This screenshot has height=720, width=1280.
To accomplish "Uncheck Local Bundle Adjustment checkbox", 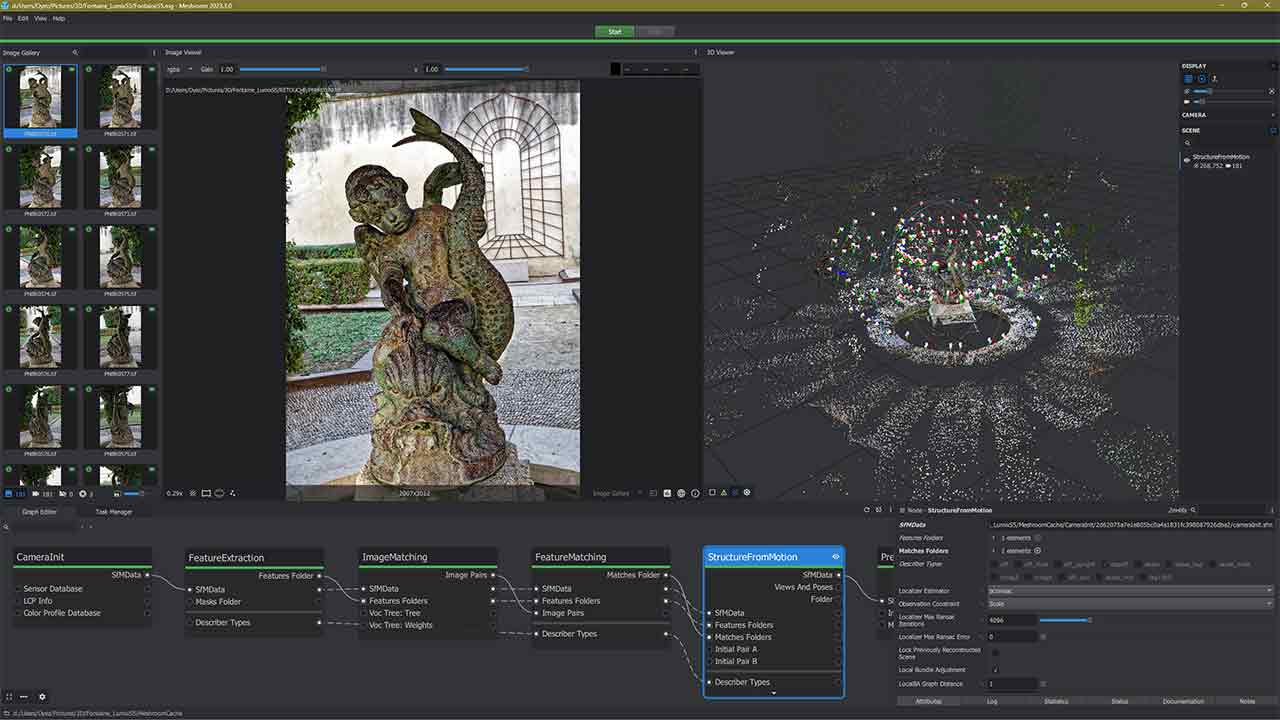I will tap(995, 670).
